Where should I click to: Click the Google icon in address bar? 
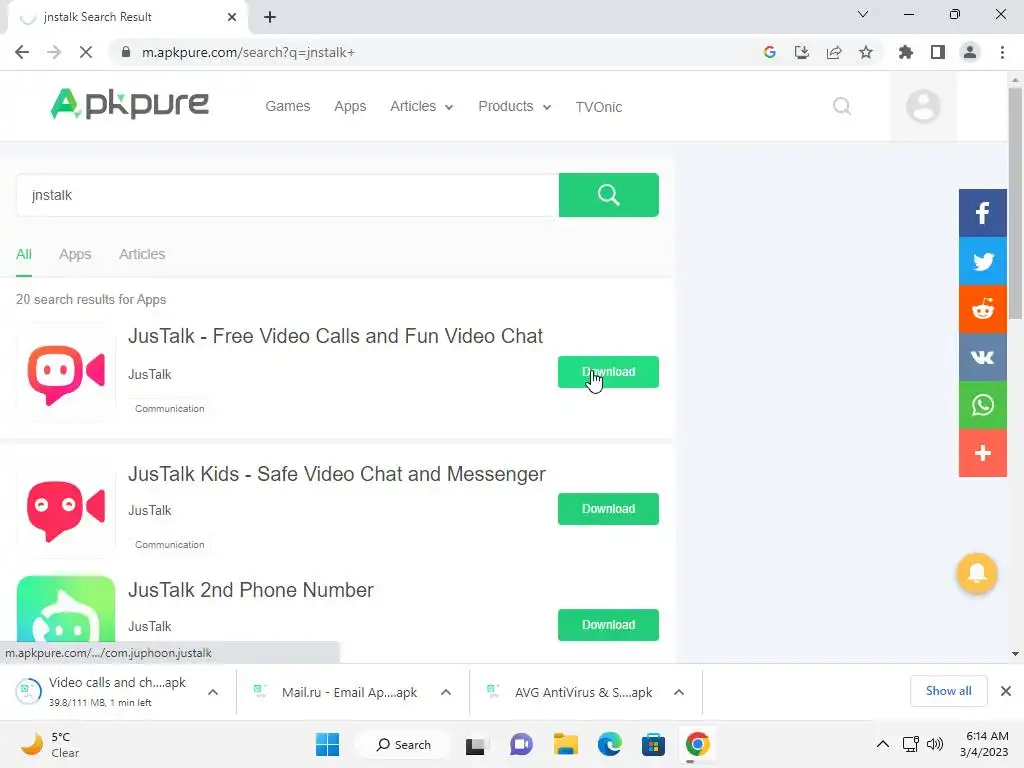(x=769, y=52)
